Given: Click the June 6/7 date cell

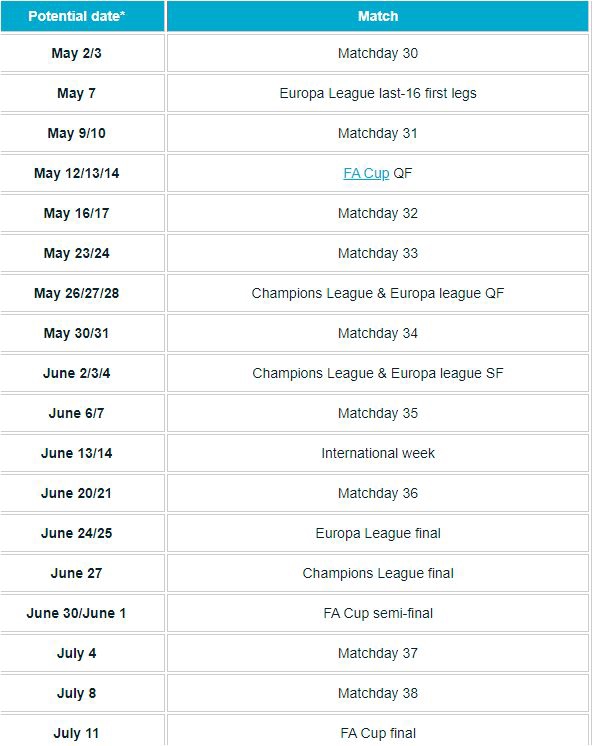Looking at the screenshot, I should (82, 413).
